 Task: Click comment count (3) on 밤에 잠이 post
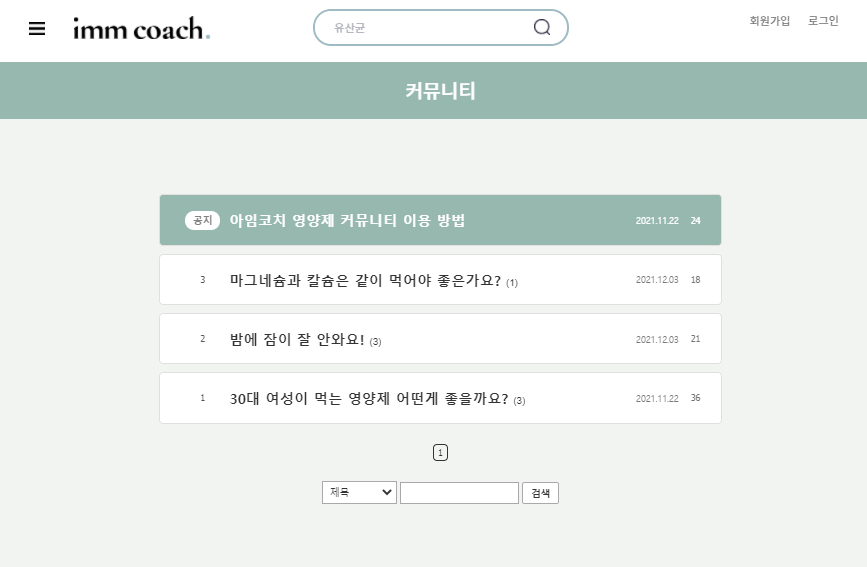[375, 342]
